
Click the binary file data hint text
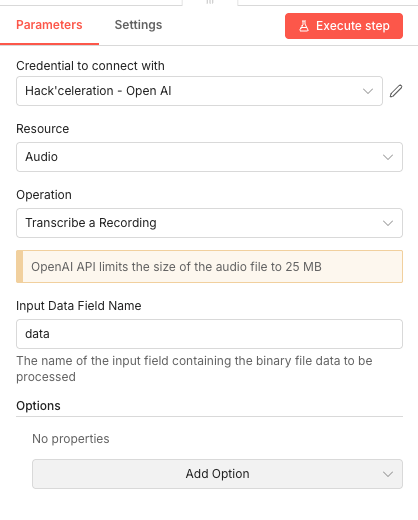194,369
